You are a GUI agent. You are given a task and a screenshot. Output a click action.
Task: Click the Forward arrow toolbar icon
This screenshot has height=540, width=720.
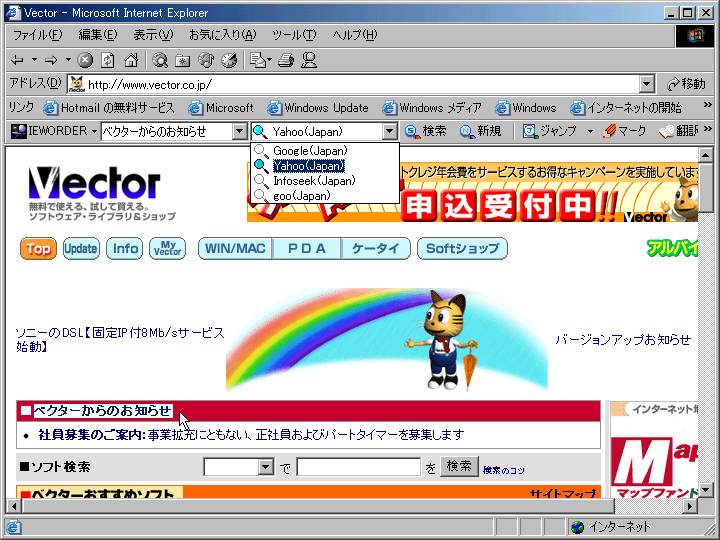[51, 60]
